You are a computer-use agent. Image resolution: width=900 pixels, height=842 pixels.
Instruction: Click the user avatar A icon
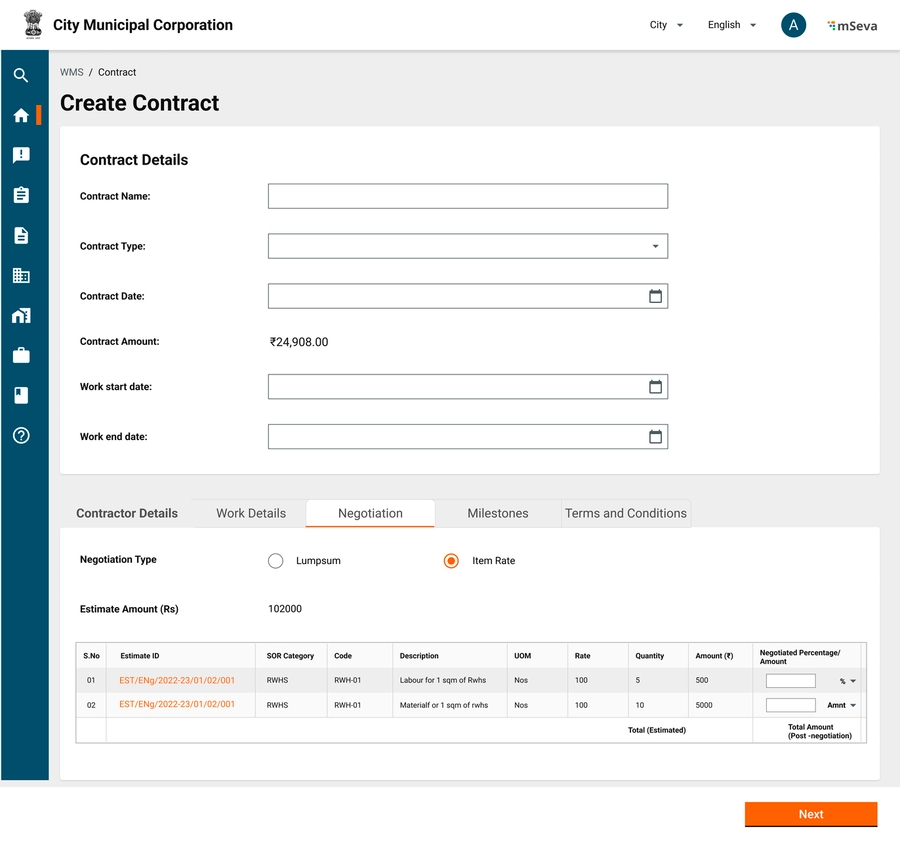tap(793, 25)
